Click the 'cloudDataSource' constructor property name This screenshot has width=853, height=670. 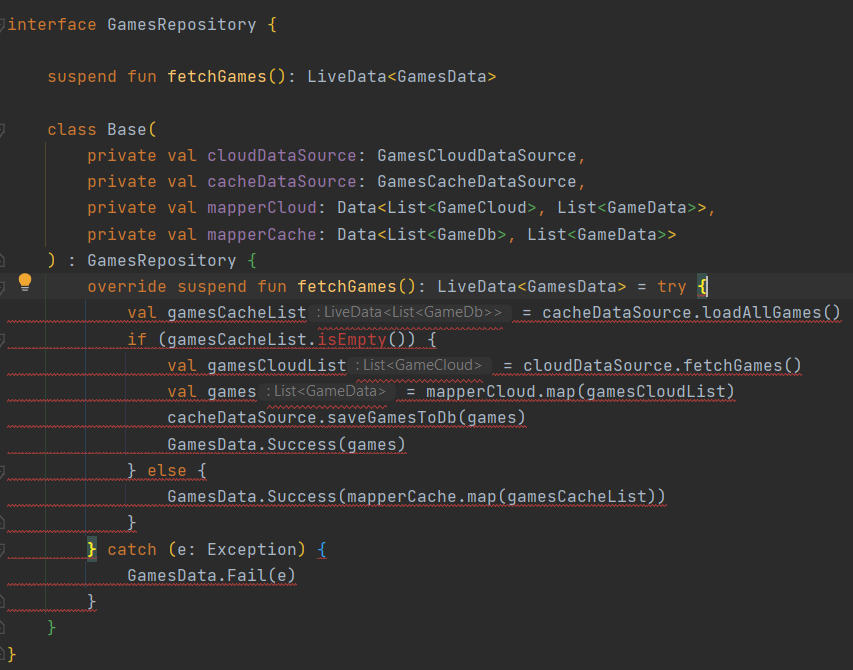282,156
